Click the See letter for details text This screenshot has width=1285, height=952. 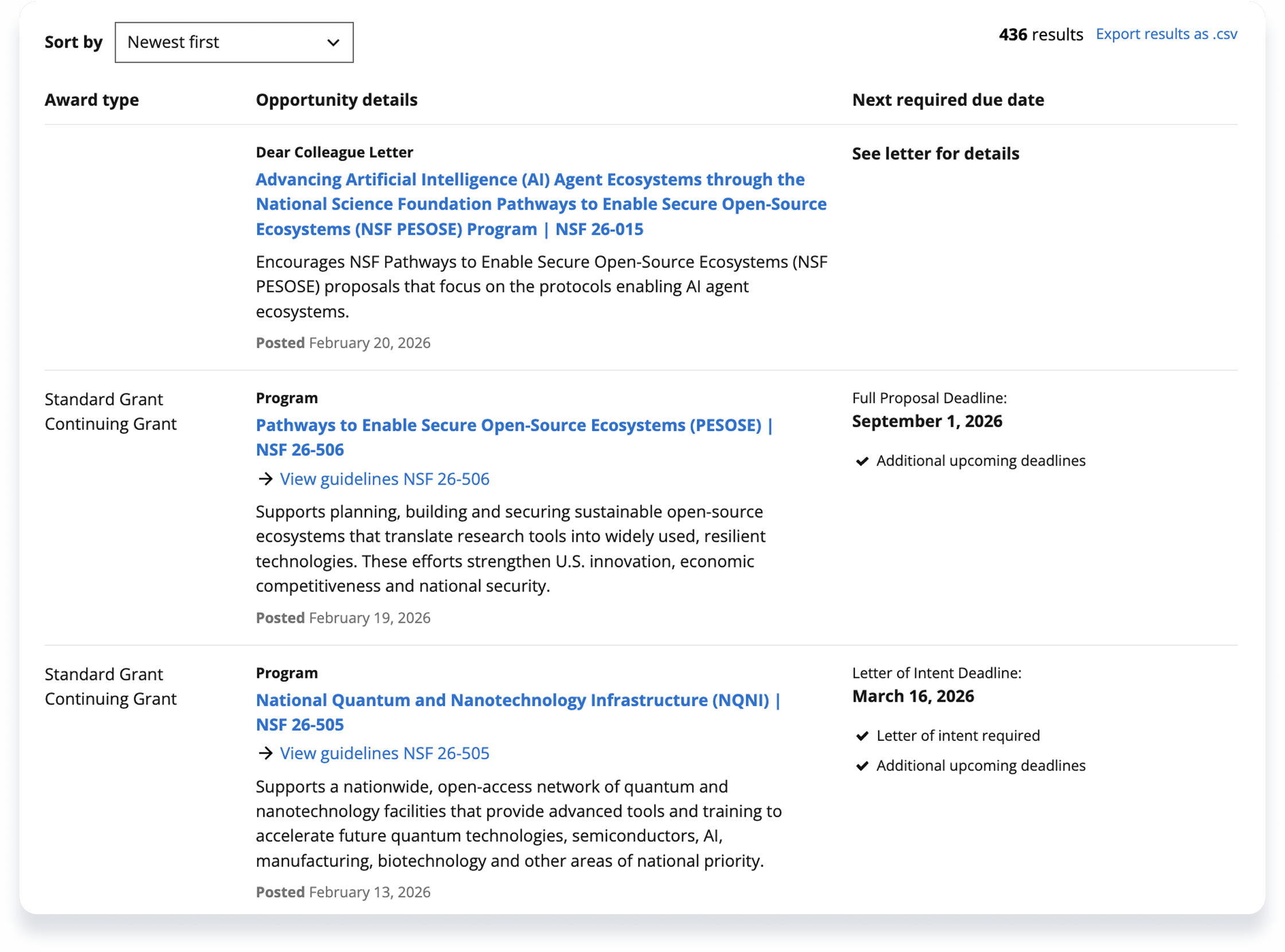tap(935, 154)
